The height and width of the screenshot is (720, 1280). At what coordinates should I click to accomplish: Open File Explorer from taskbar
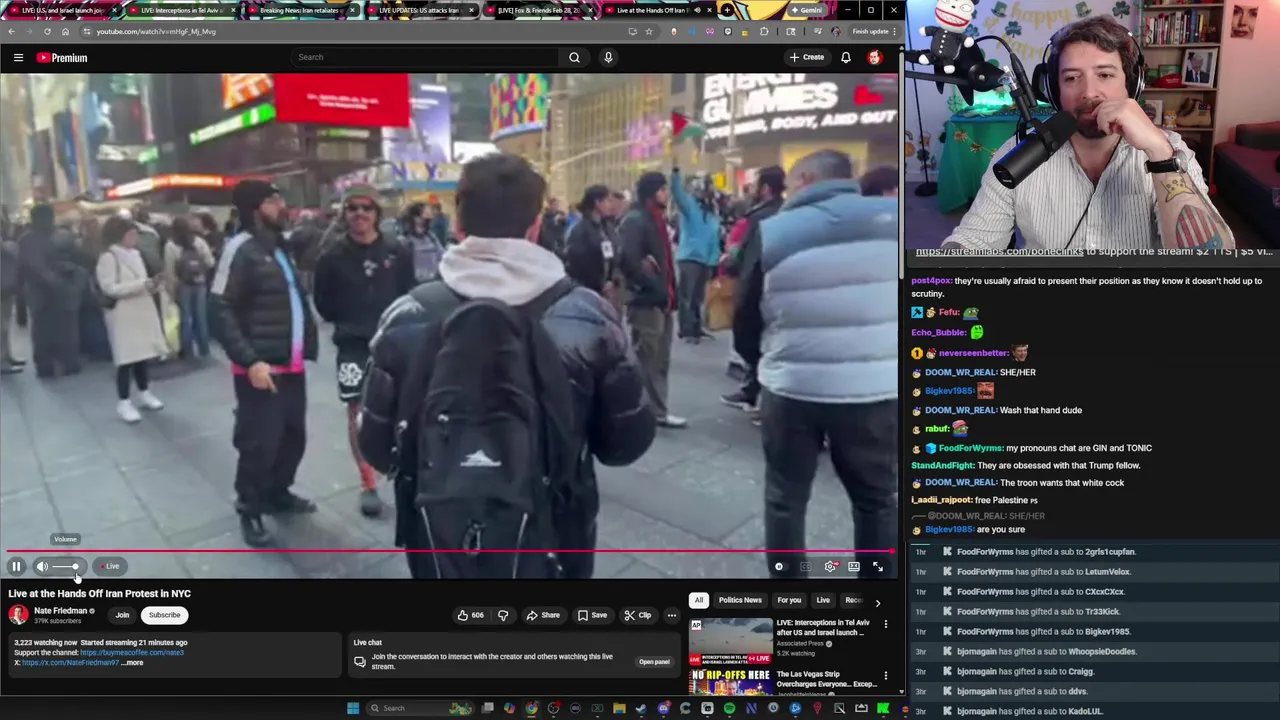[x=619, y=708]
